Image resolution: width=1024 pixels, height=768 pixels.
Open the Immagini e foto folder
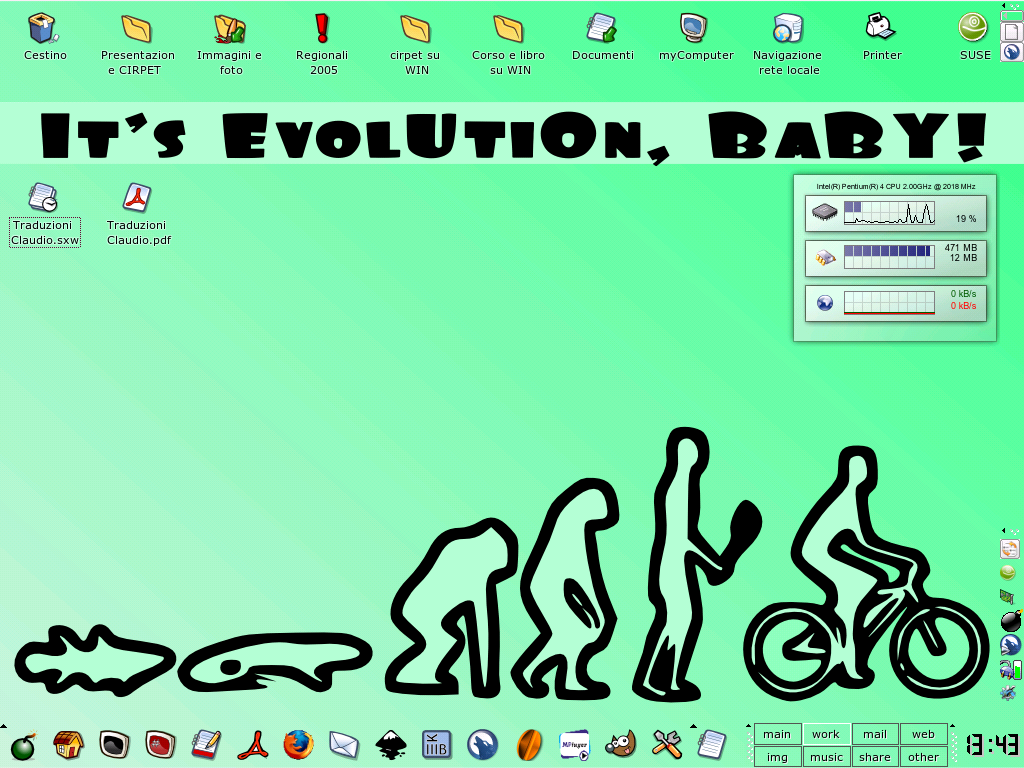(230, 29)
